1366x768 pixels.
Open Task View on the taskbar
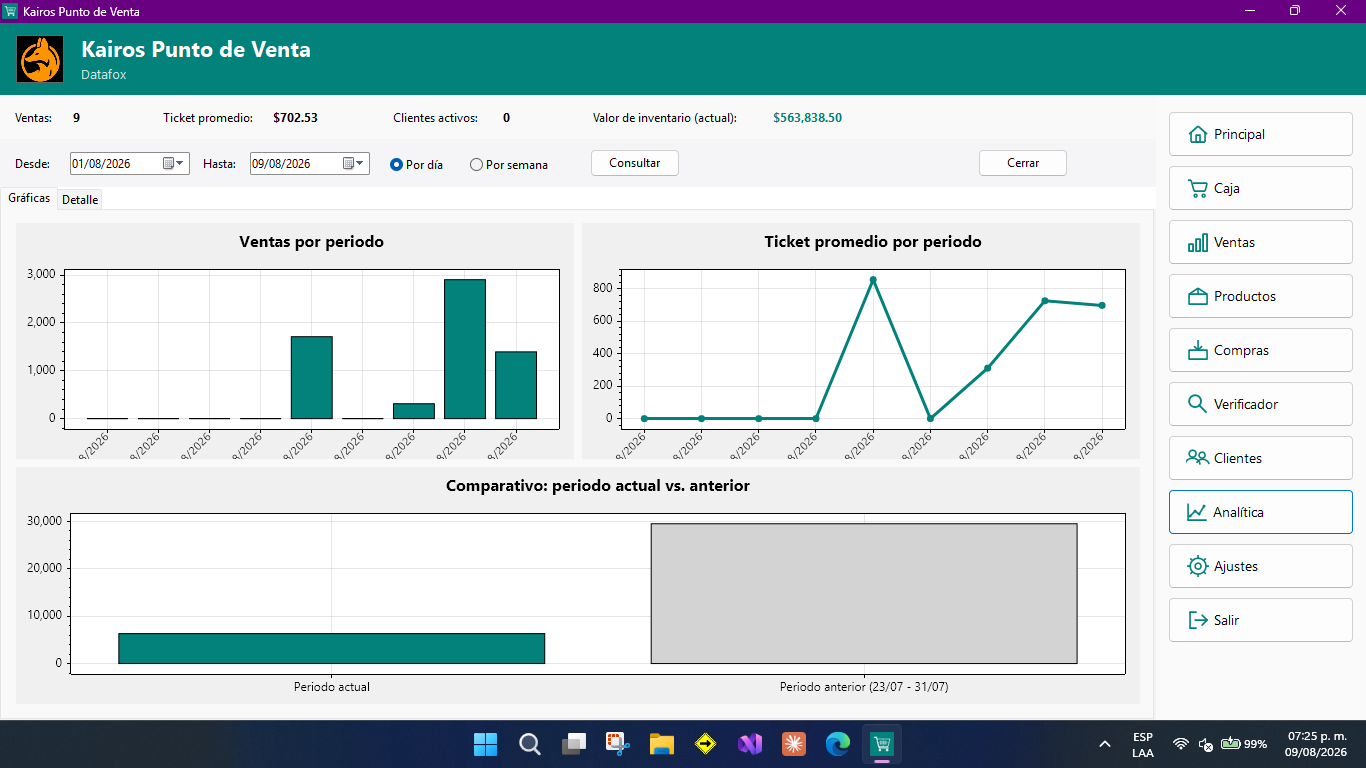click(574, 744)
